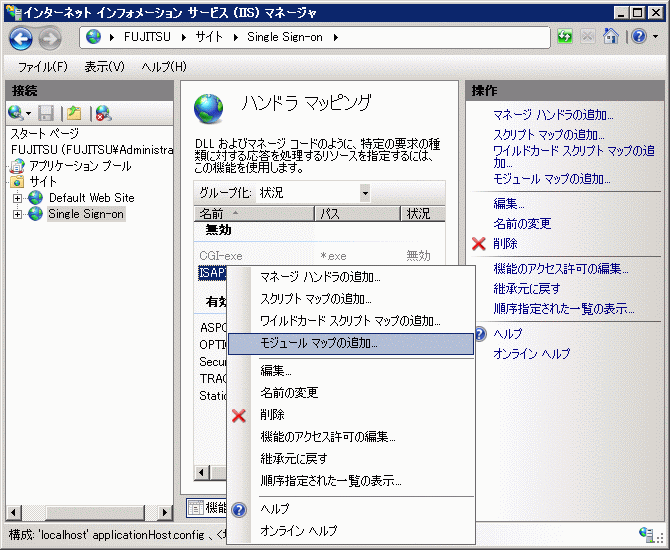Click マネージ ハンドラの追加 link in actions pane
The height and width of the screenshot is (550, 670).
pyautogui.click(x=553, y=115)
